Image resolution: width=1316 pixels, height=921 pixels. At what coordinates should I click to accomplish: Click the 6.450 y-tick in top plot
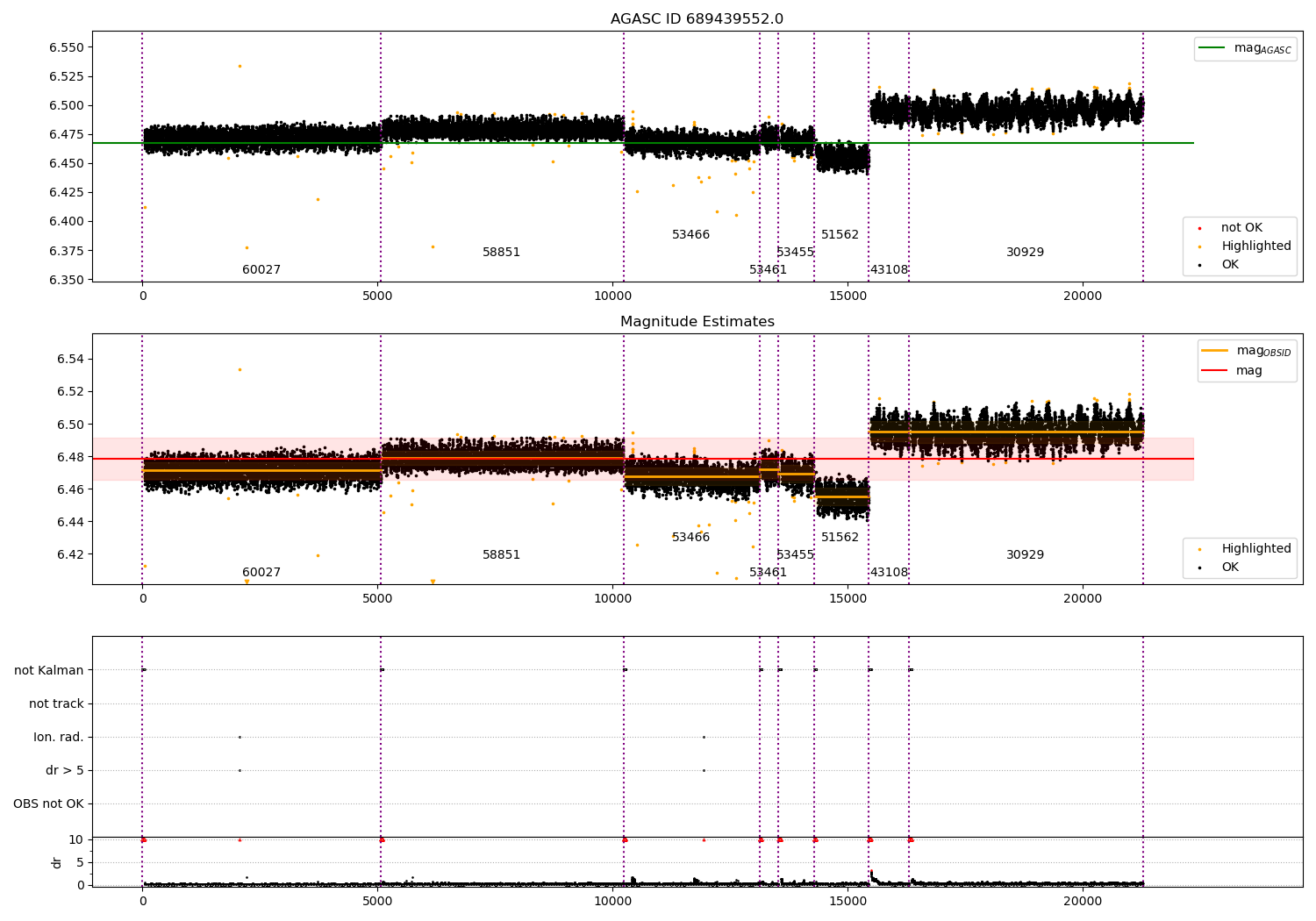(67, 163)
